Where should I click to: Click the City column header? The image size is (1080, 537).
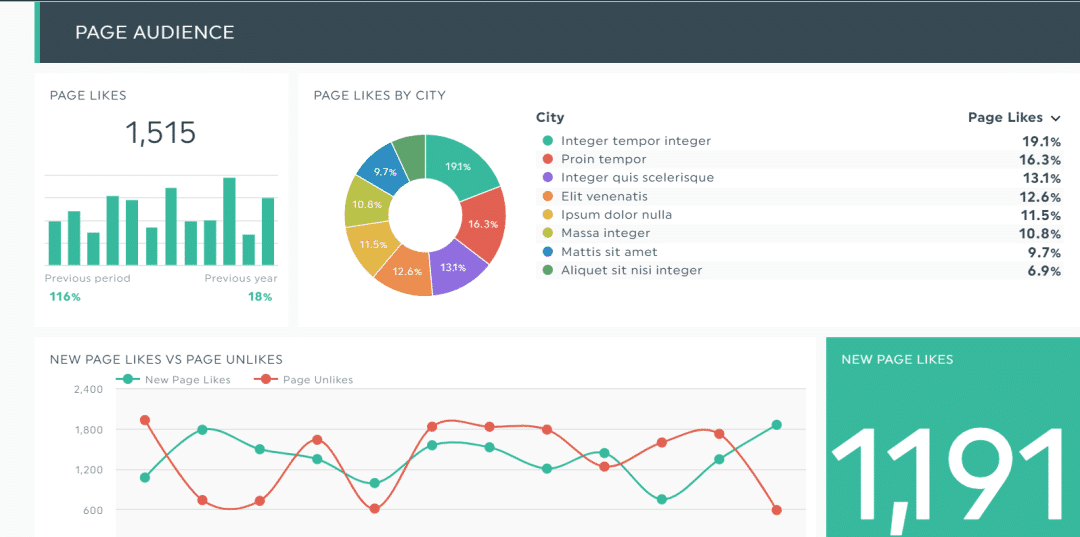[x=550, y=118]
